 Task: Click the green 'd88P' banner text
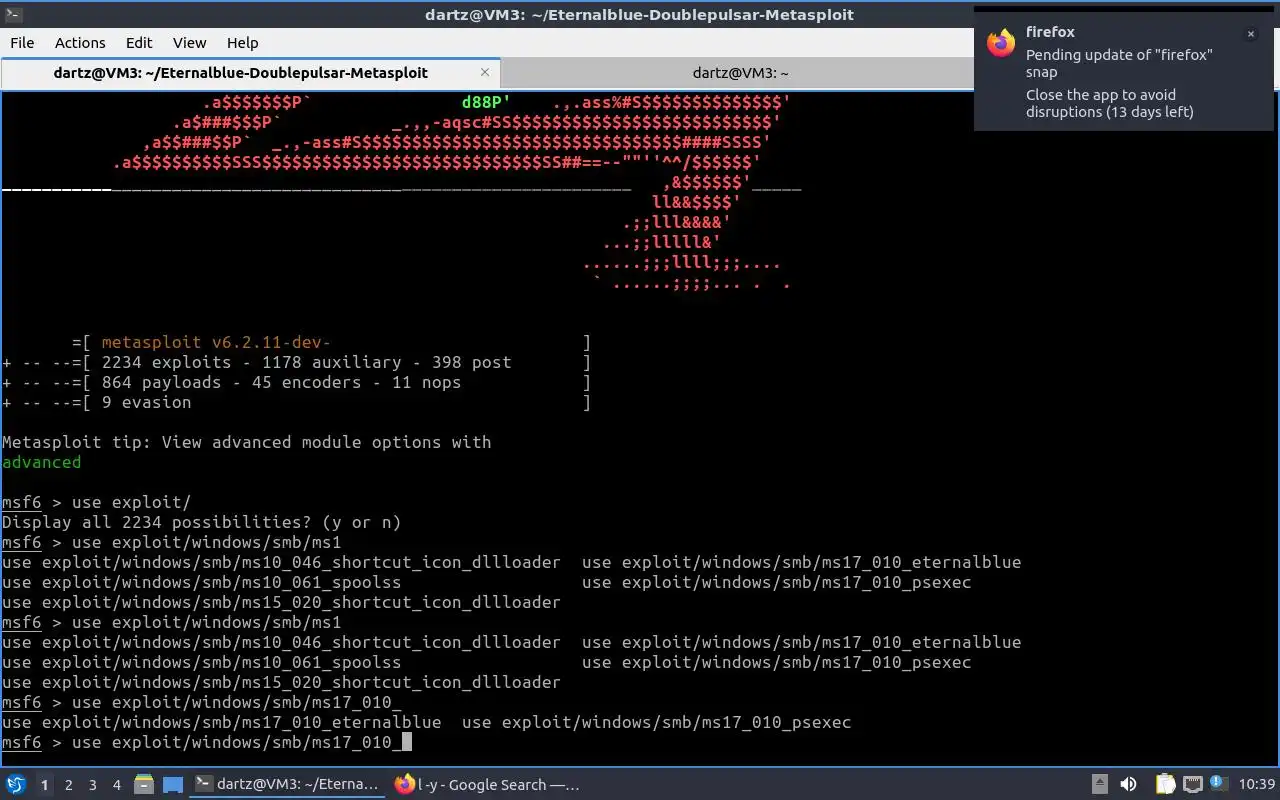[486, 102]
